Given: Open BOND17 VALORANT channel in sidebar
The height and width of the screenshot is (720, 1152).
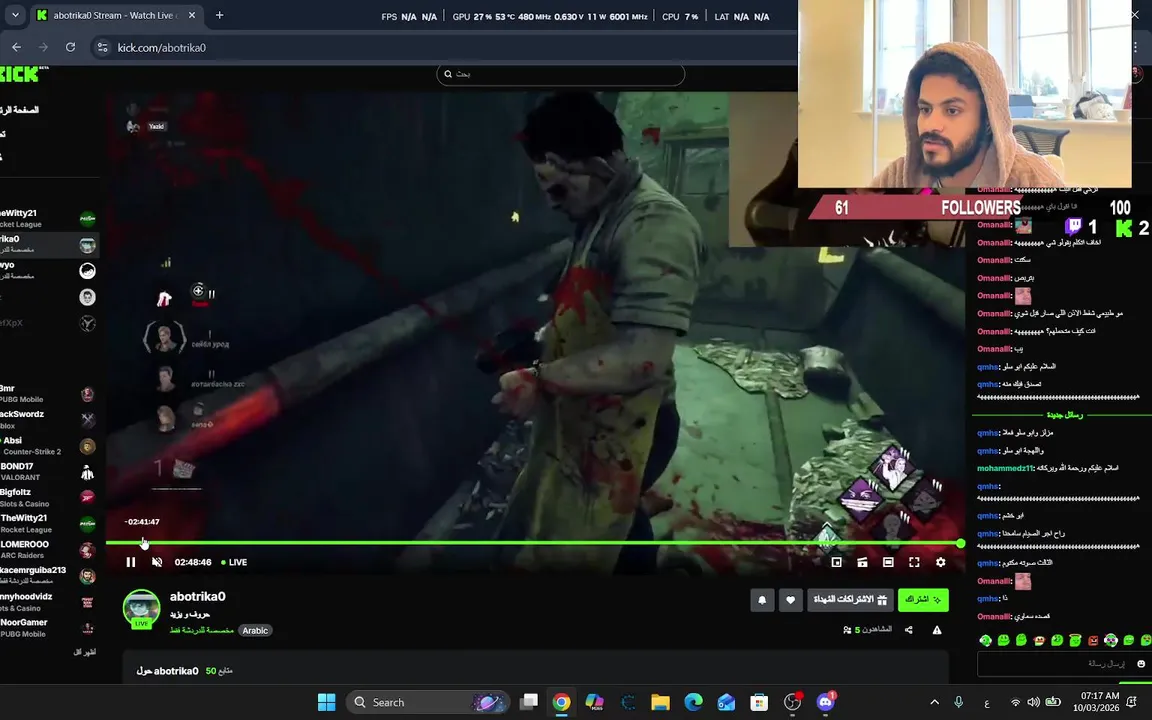Looking at the screenshot, I should pyautogui.click(x=48, y=472).
